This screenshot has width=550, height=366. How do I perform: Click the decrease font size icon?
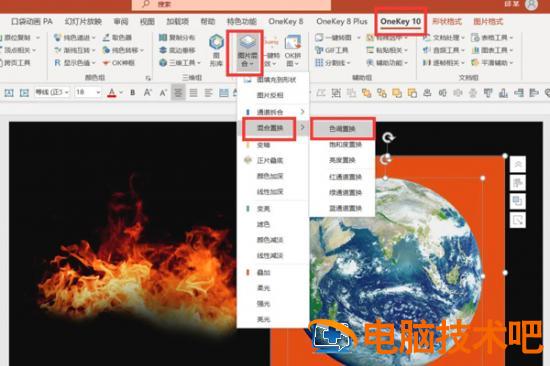(163, 93)
